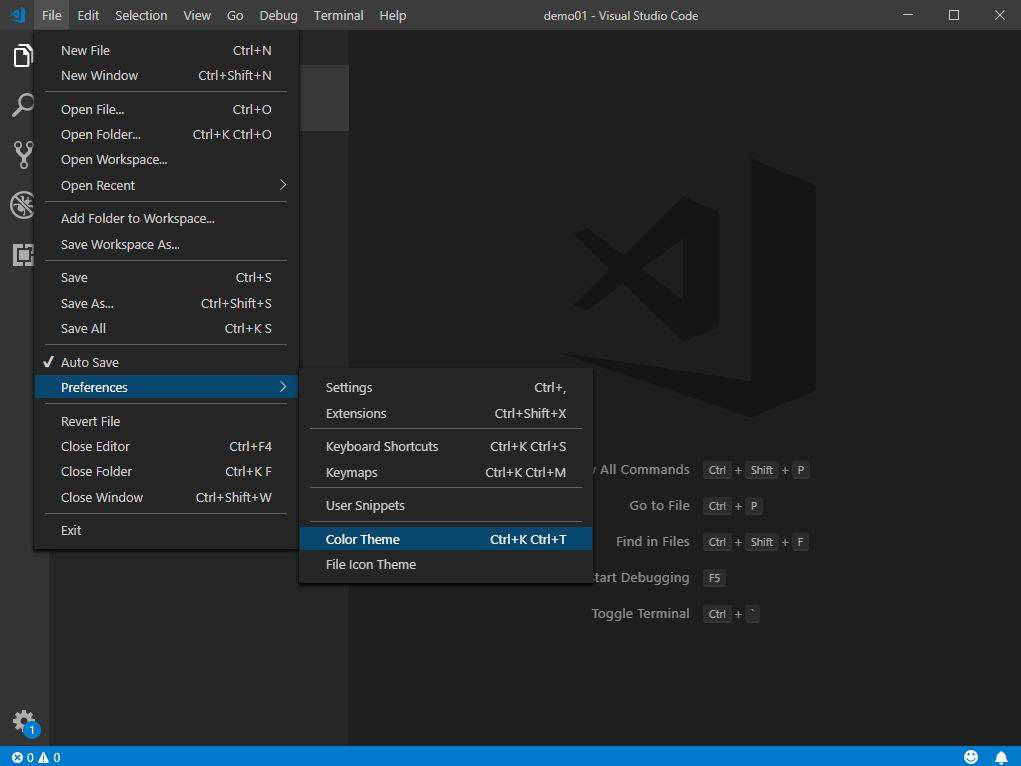Open the Debug view icon
Image resolution: width=1021 pixels, height=766 pixels.
point(22,205)
